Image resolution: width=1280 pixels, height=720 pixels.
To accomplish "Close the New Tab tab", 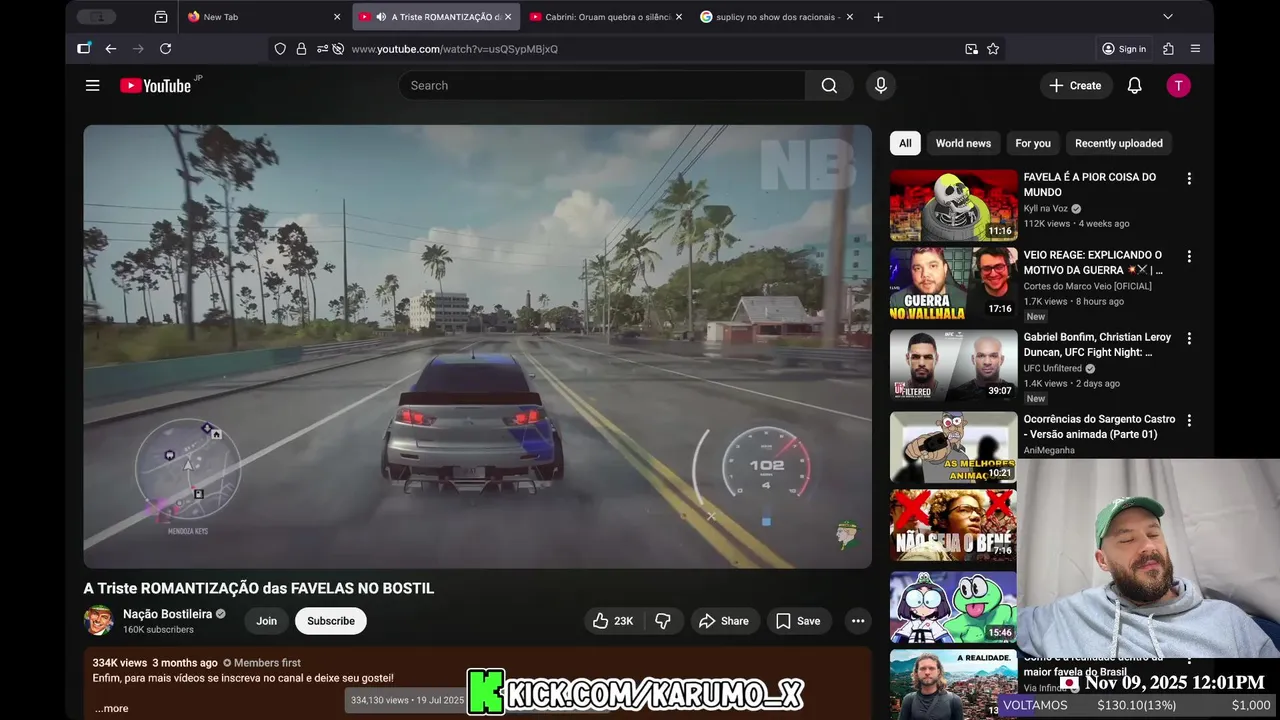I will click(337, 17).
